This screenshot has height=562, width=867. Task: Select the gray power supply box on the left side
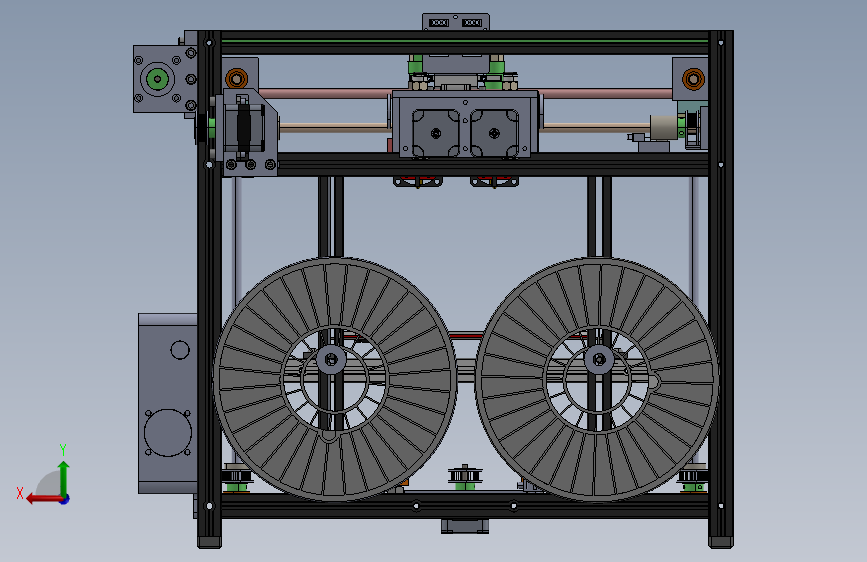click(x=168, y=403)
